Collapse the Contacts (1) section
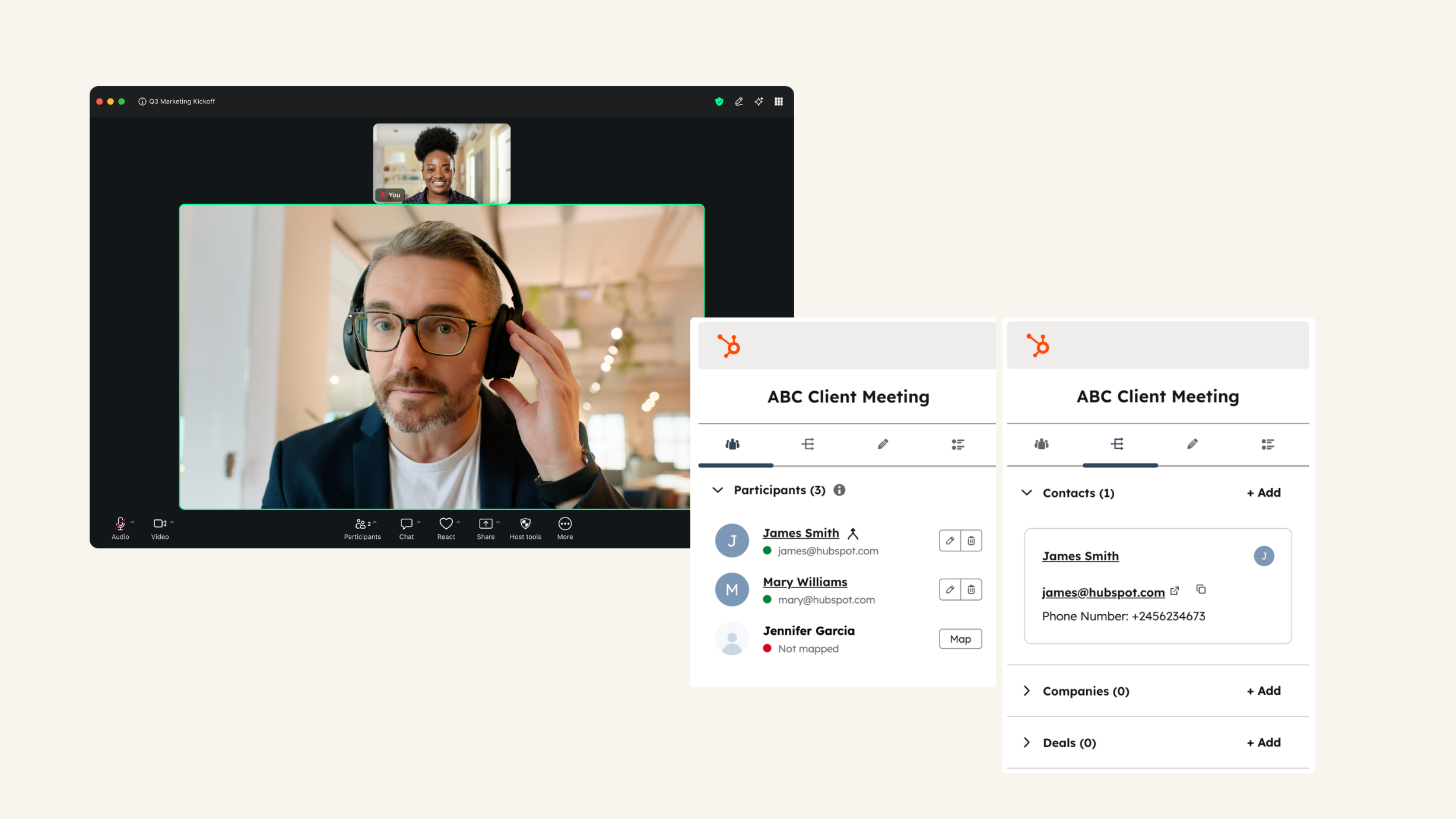 pos(1026,493)
